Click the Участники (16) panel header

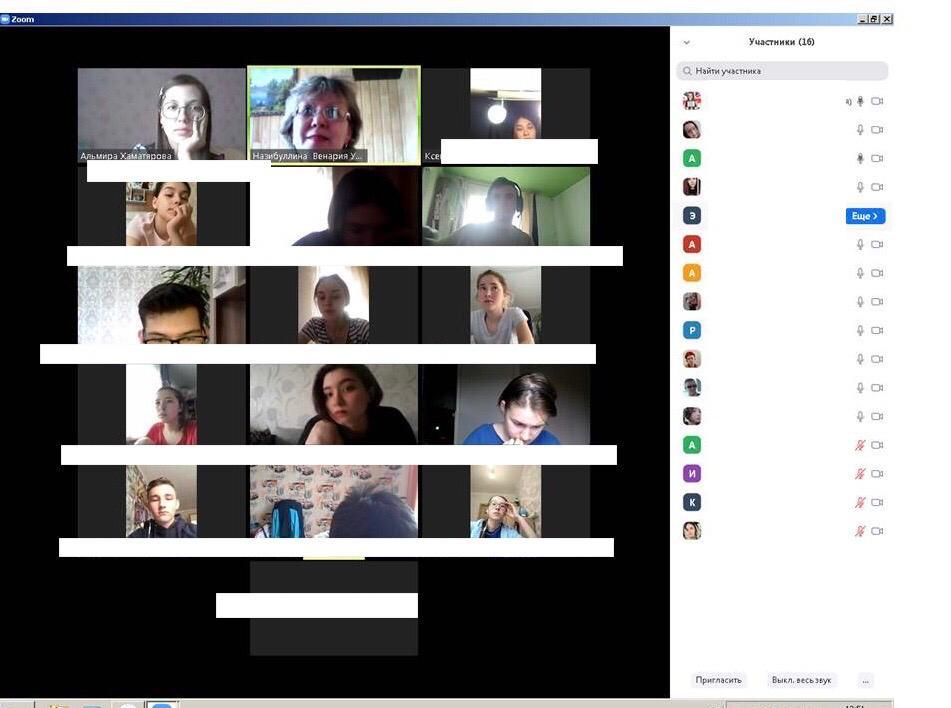pyautogui.click(x=781, y=42)
